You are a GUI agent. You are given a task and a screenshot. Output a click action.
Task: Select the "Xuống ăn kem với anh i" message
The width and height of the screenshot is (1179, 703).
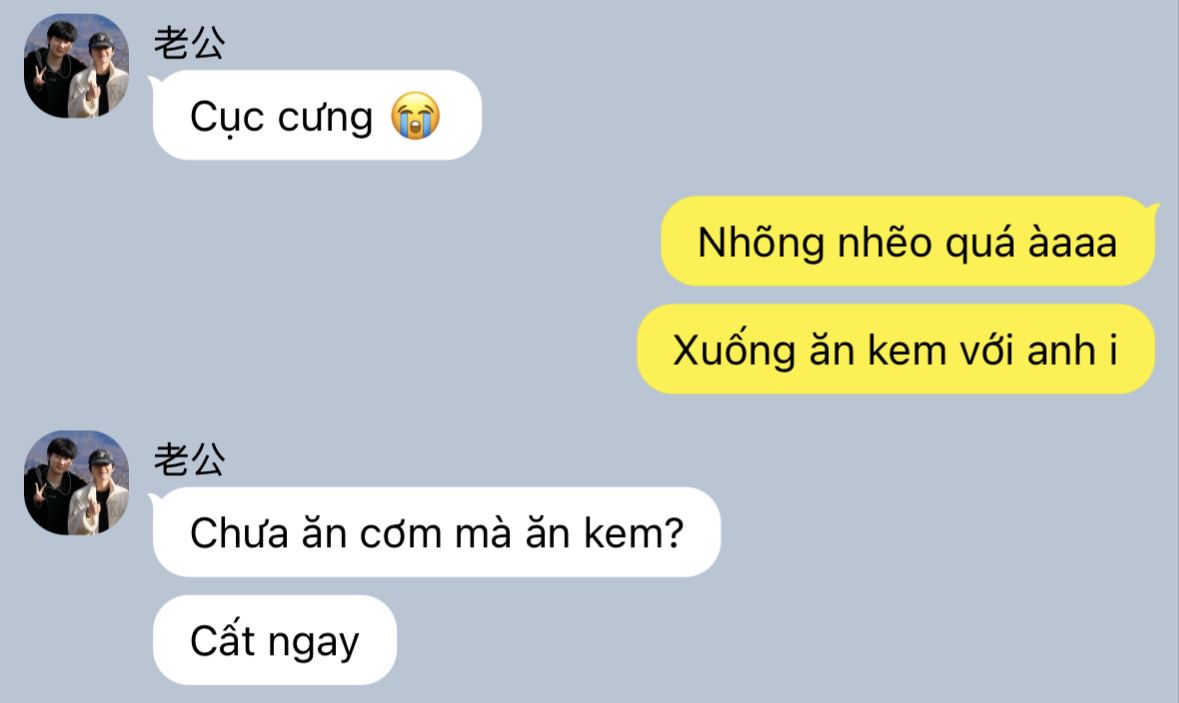coord(896,350)
